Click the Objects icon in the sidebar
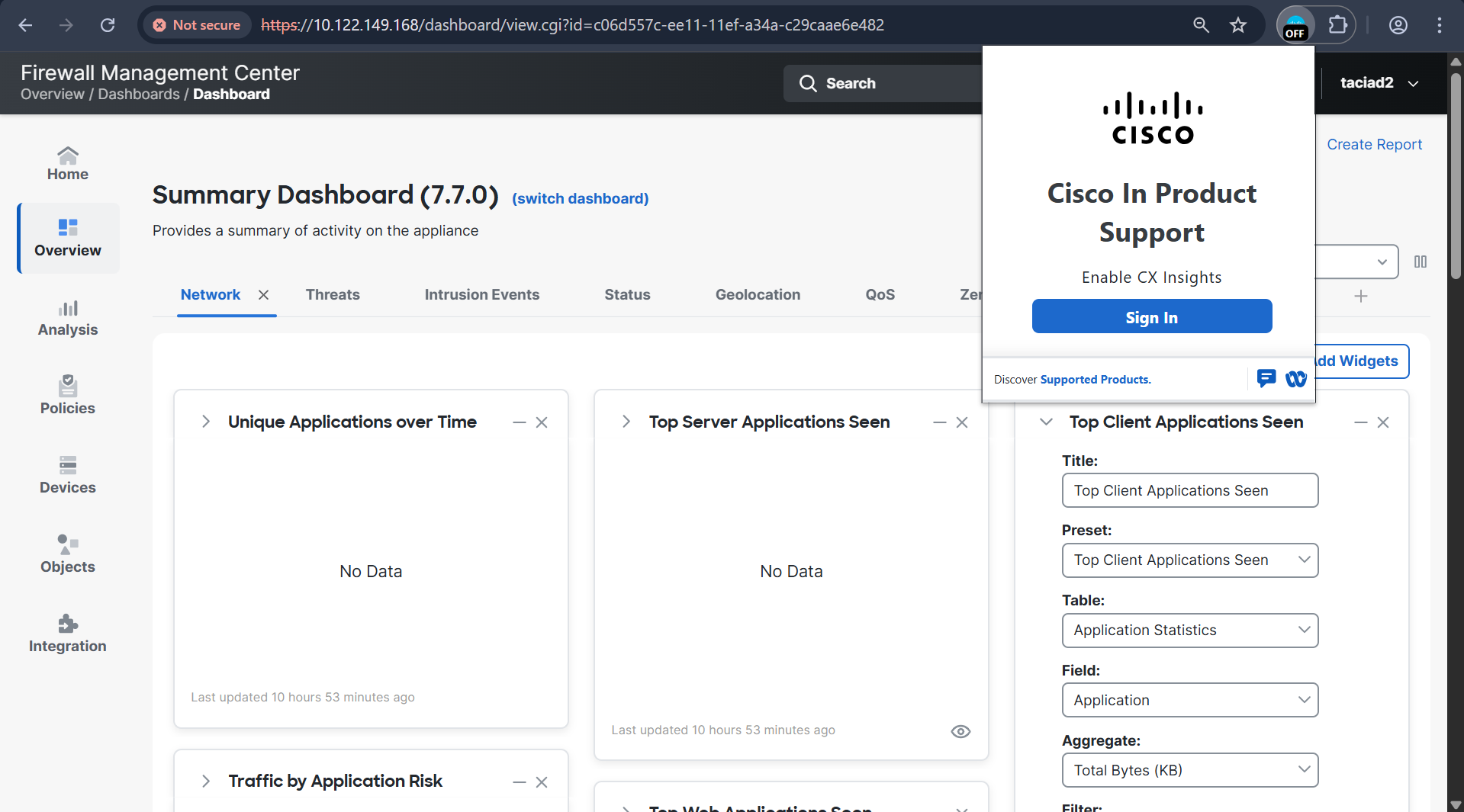Screen dimensions: 1464x812 click(x=67, y=554)
